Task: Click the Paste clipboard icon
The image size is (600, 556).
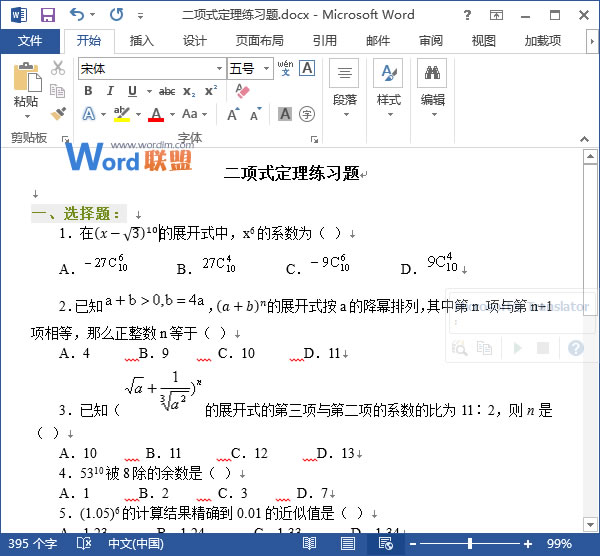Action: click(x=27, y=77)
